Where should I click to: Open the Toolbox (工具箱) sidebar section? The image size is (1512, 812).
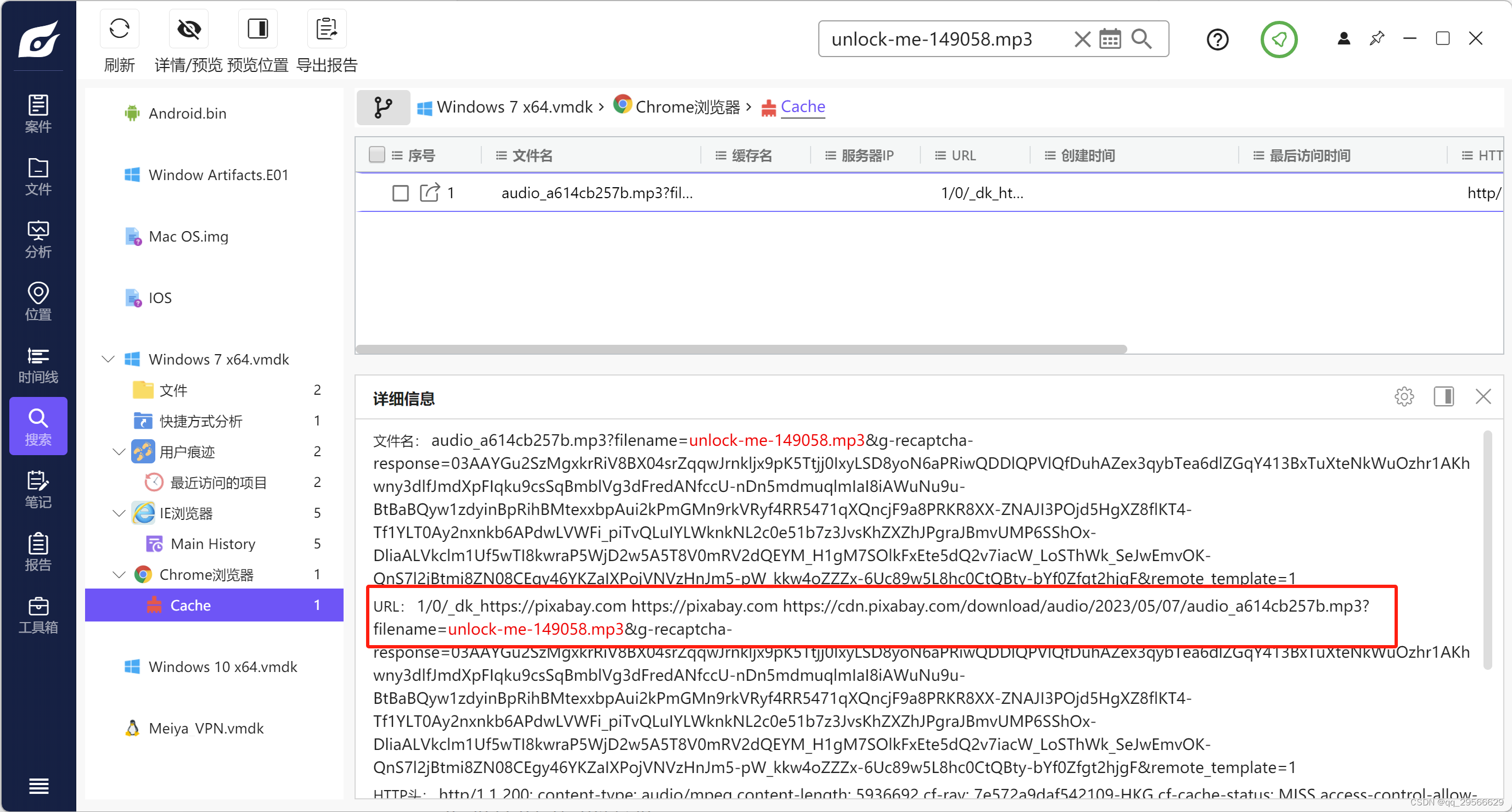[x=38, y=614]
